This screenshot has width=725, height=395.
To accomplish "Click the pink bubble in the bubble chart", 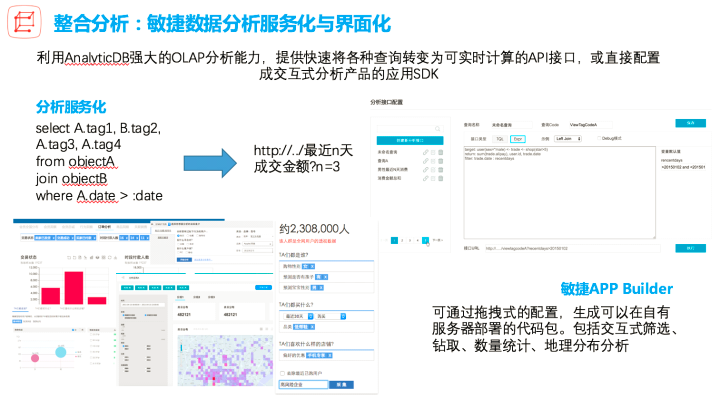I will click(x=35, y=358).
